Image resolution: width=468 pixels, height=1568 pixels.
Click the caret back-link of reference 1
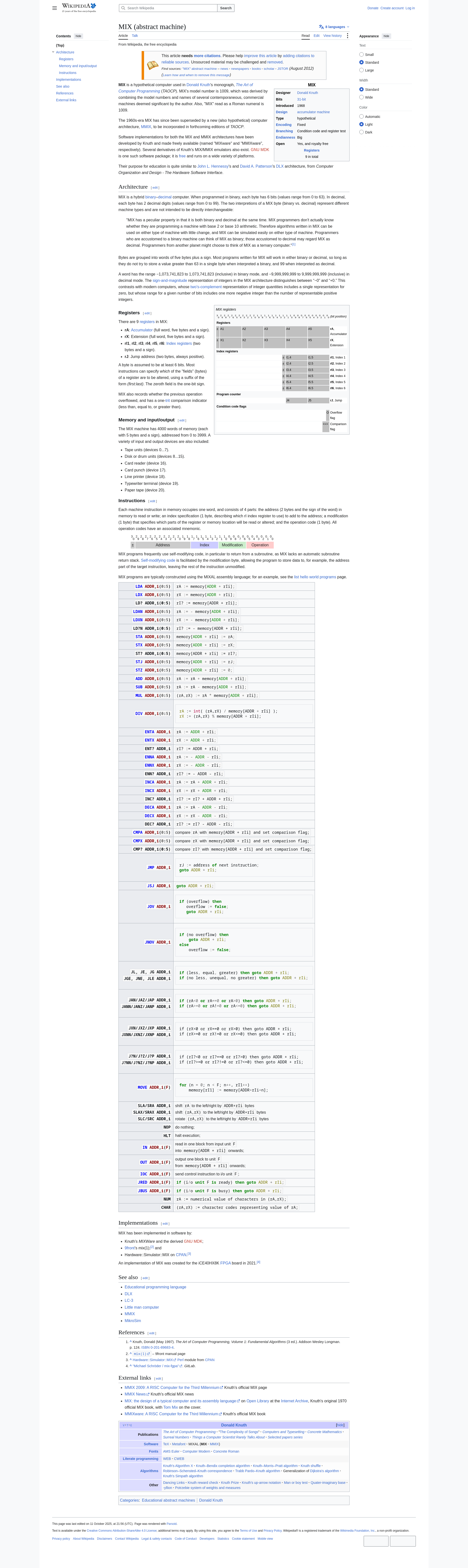131,1342
